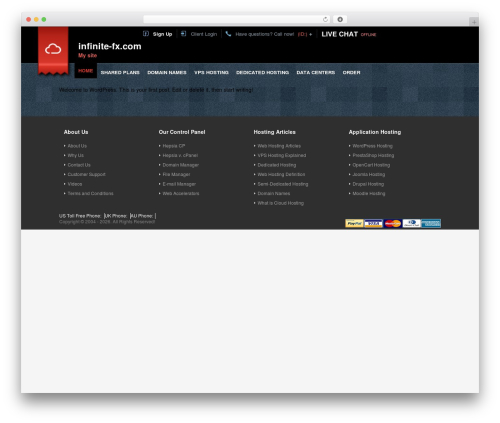Open the Joomla Hosting link
Screen dimensions: 500x423
369,174
